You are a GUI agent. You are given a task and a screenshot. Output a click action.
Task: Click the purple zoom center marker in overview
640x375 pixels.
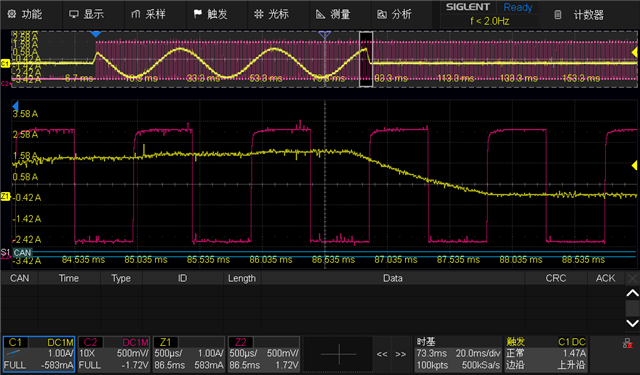coord(324,35)
